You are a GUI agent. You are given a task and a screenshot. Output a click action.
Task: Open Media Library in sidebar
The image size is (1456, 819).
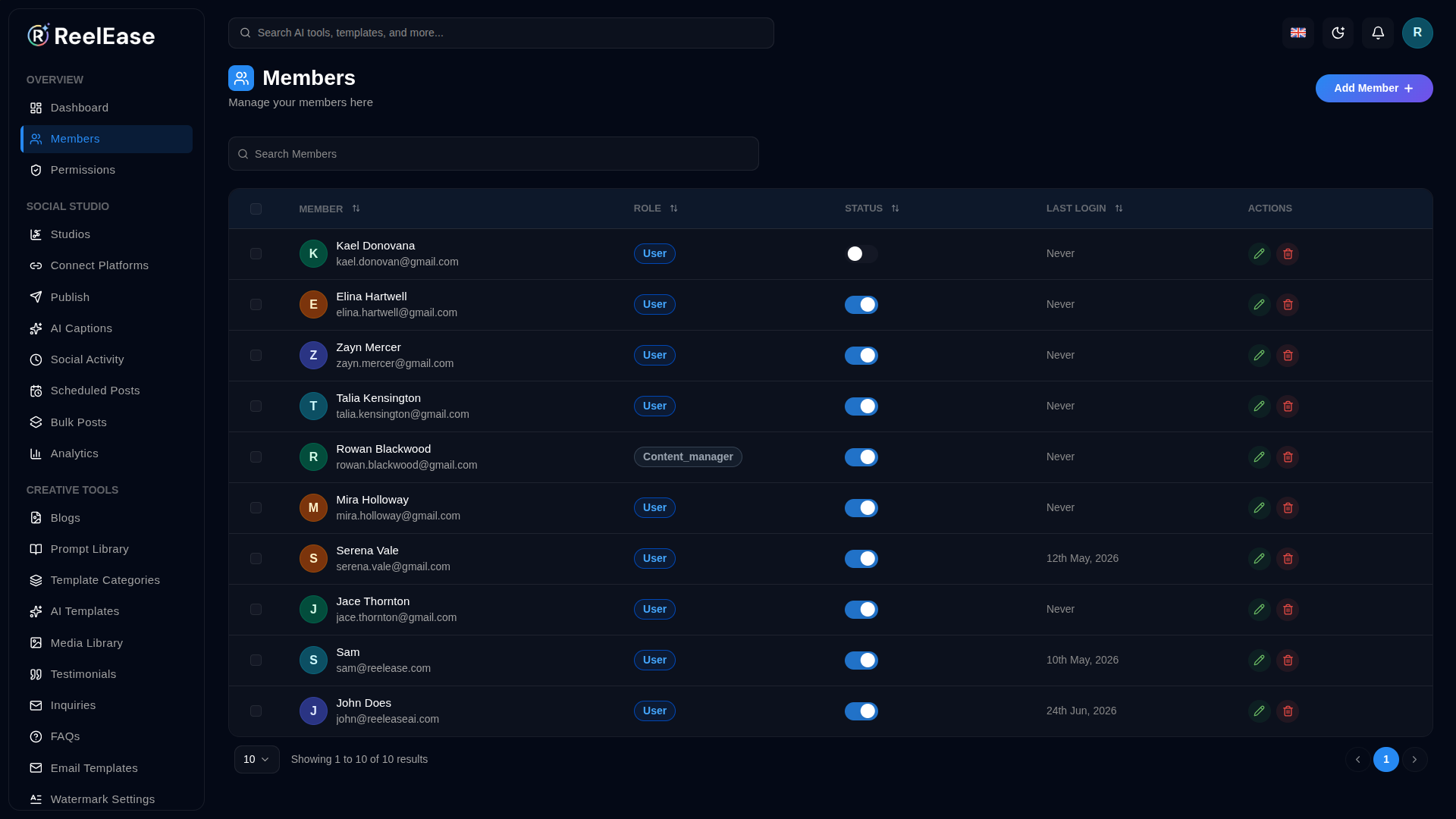pyautogui.click(x=106, y=643)
